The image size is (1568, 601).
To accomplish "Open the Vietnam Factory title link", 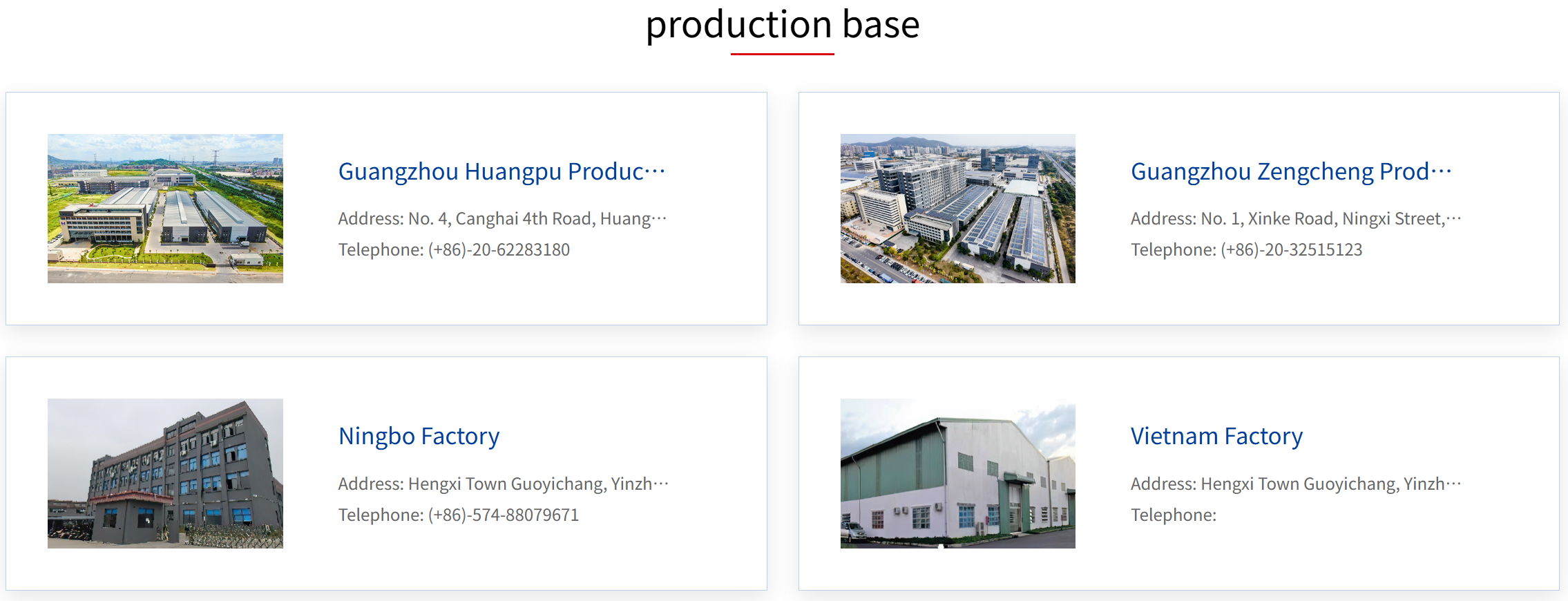I will [x=1216, y=437].
